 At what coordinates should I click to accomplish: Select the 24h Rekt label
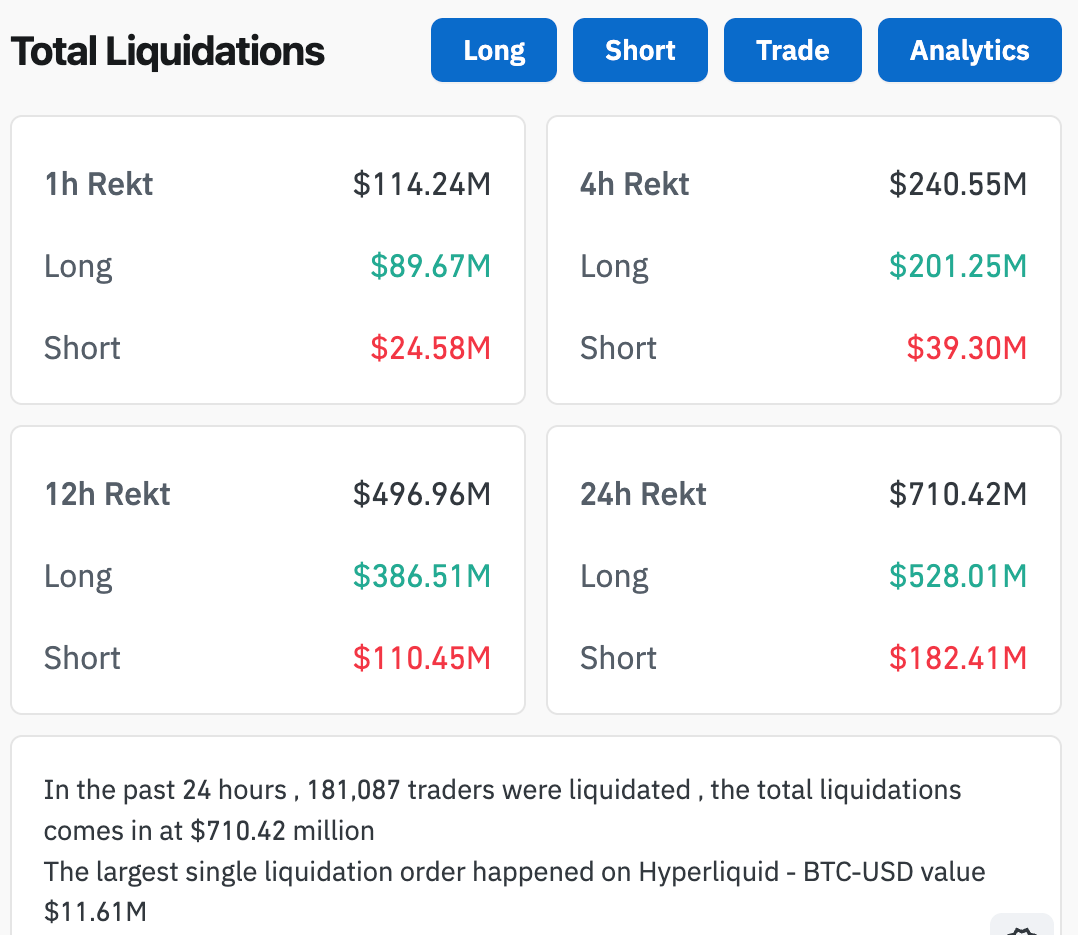(x=644, y=494)
